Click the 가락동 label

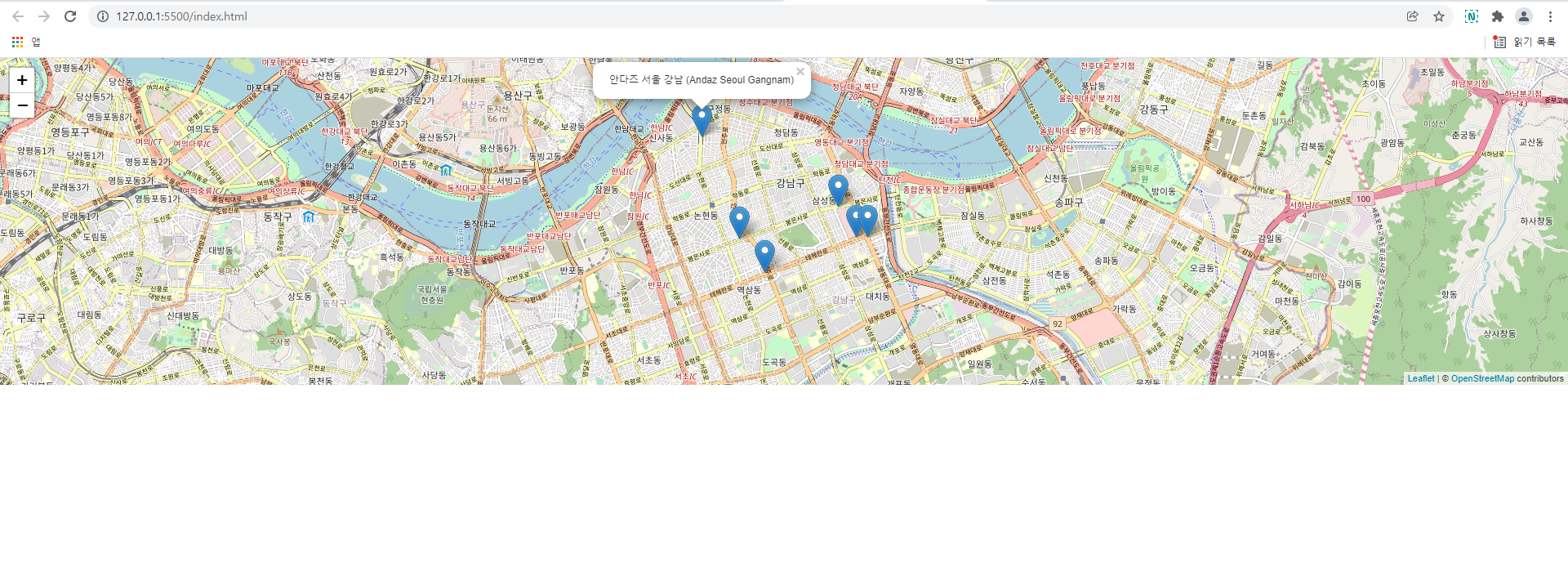pos(1125,309)
